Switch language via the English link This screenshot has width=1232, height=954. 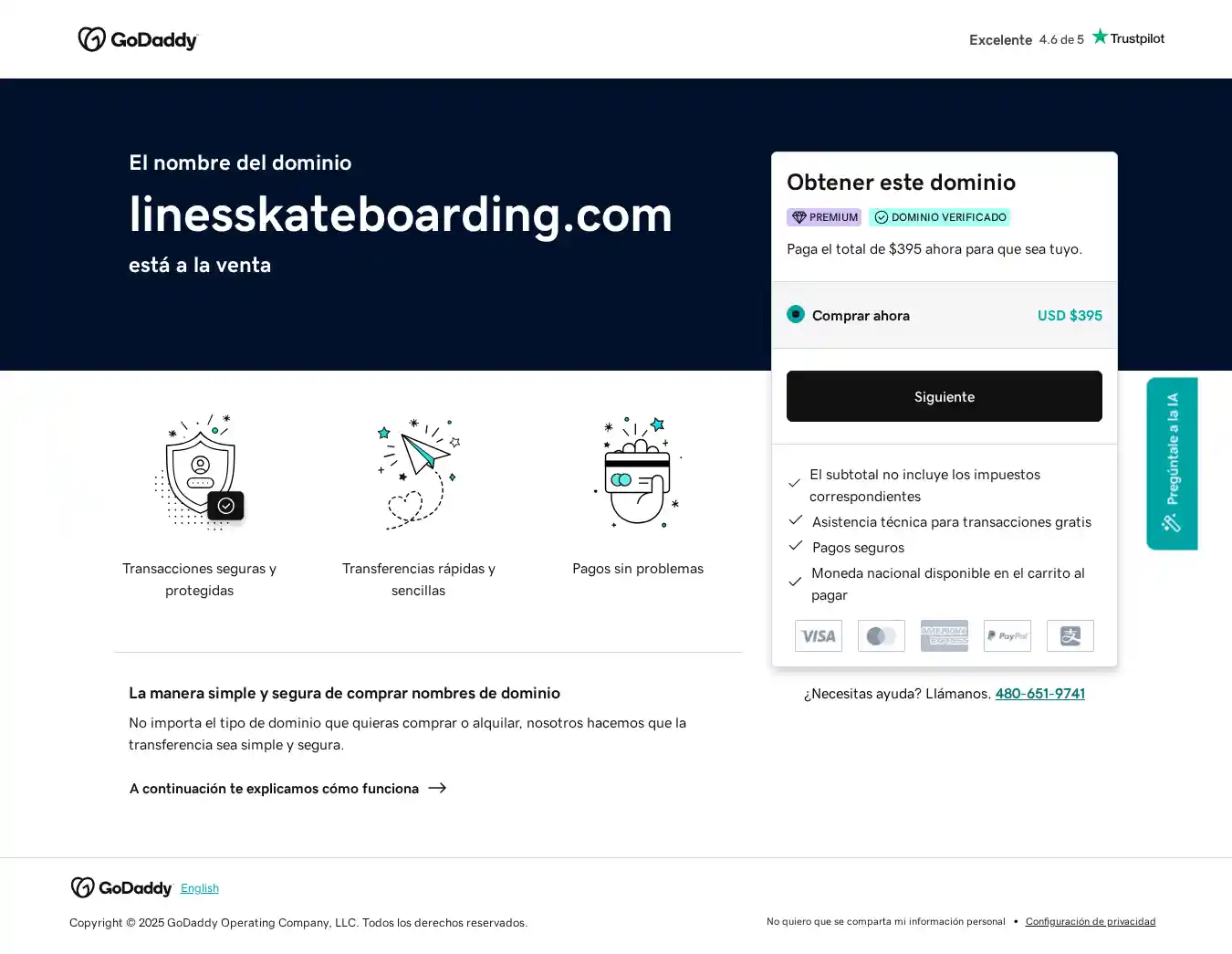pos(200,888)
